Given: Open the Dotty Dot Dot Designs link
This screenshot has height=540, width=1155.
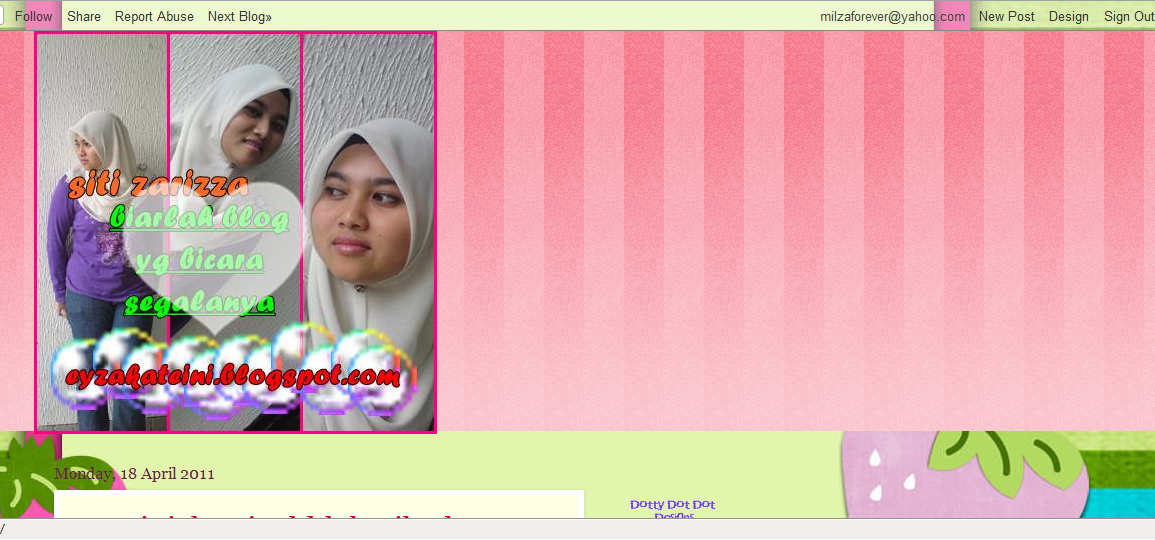Looking at the screenshot, I should click(673, 510).
